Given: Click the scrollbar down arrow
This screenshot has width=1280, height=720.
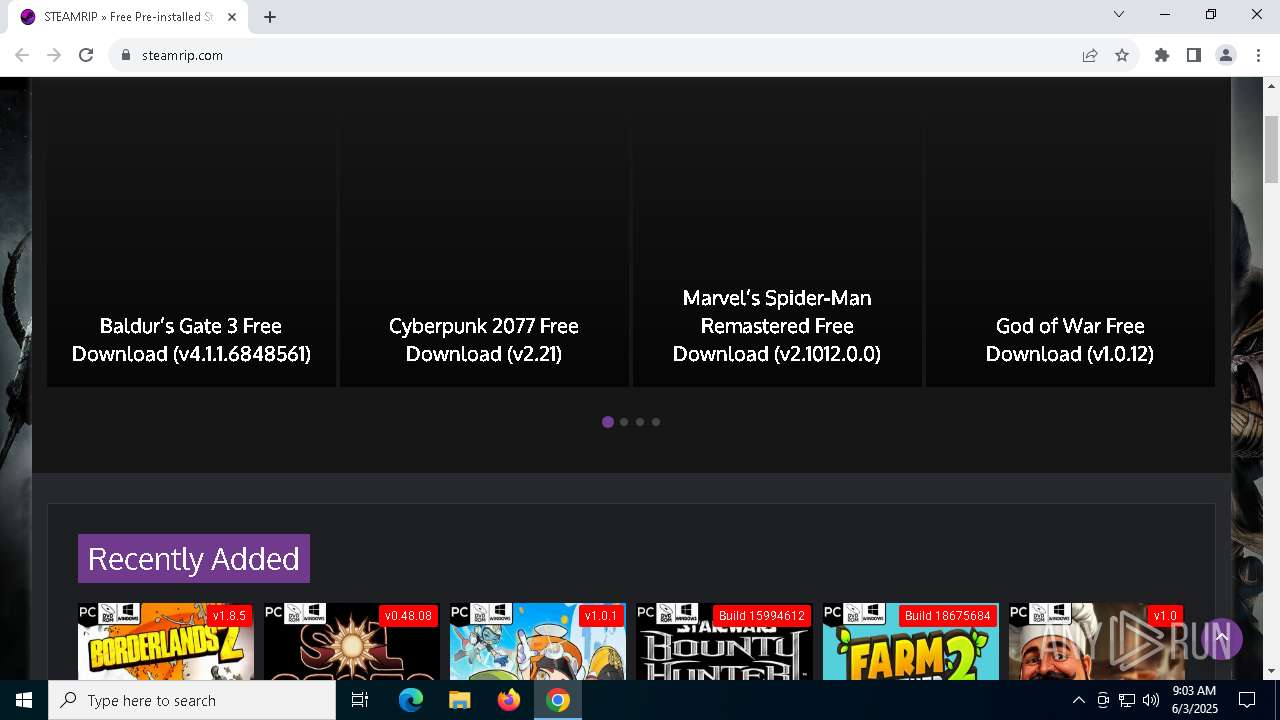Looking at the screenshot, I should (x=1271, y=671).
